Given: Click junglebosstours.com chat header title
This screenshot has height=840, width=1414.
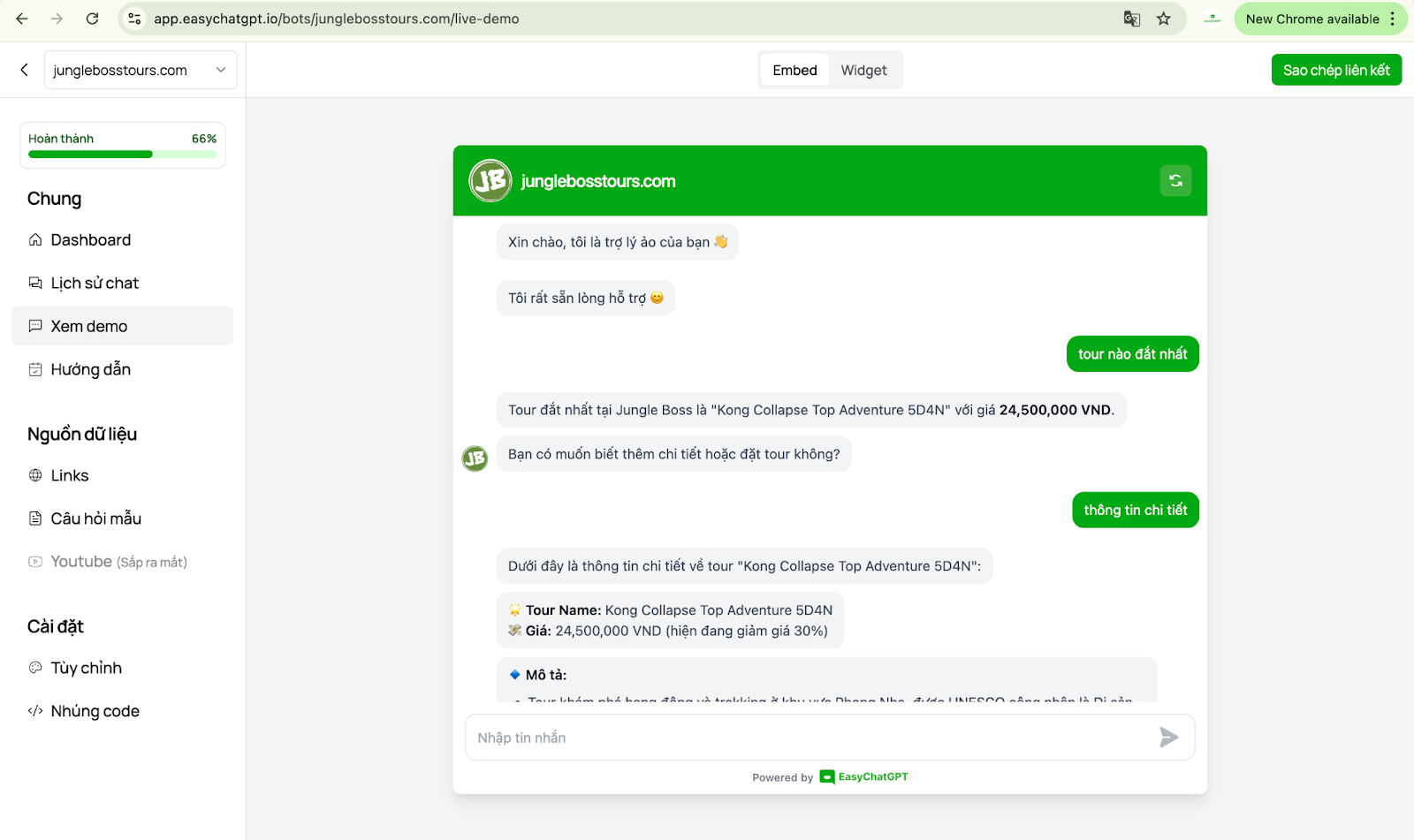Looking at the screenshot, I should click(598, 181).
